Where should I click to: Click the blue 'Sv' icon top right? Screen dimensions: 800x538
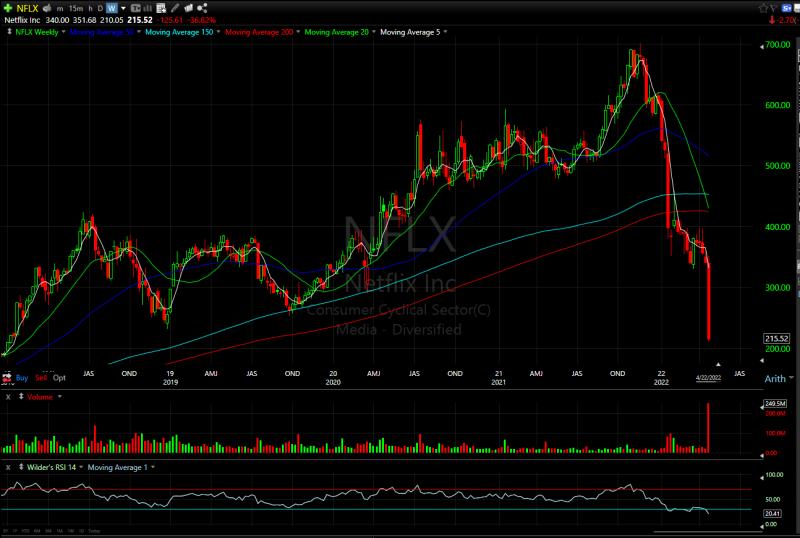click(786, 8)
